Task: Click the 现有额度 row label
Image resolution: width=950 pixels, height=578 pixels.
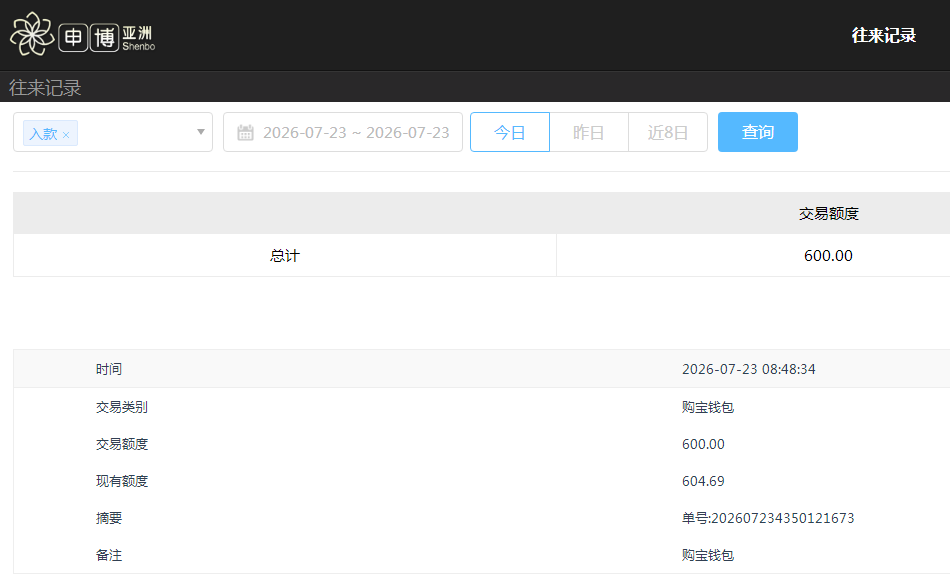Action: pyautogui.click(x=122, y=481)
